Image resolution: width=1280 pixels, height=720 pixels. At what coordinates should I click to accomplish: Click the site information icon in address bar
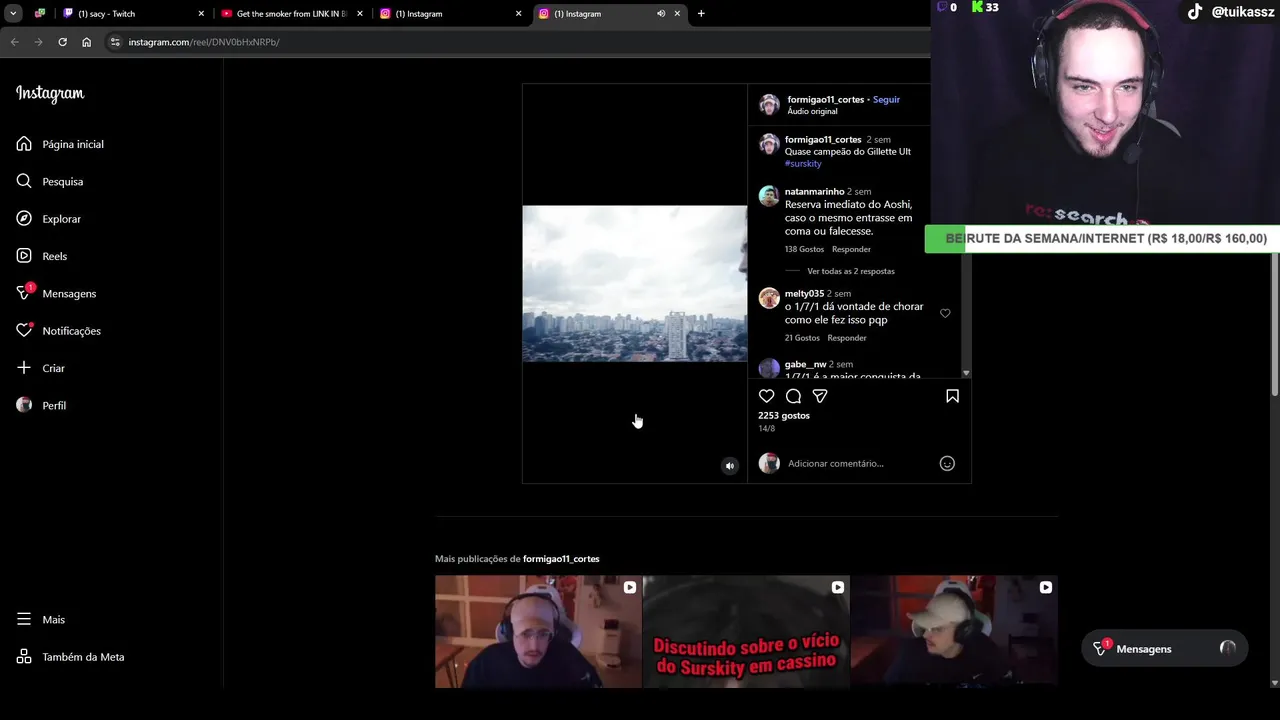(115, 42)
